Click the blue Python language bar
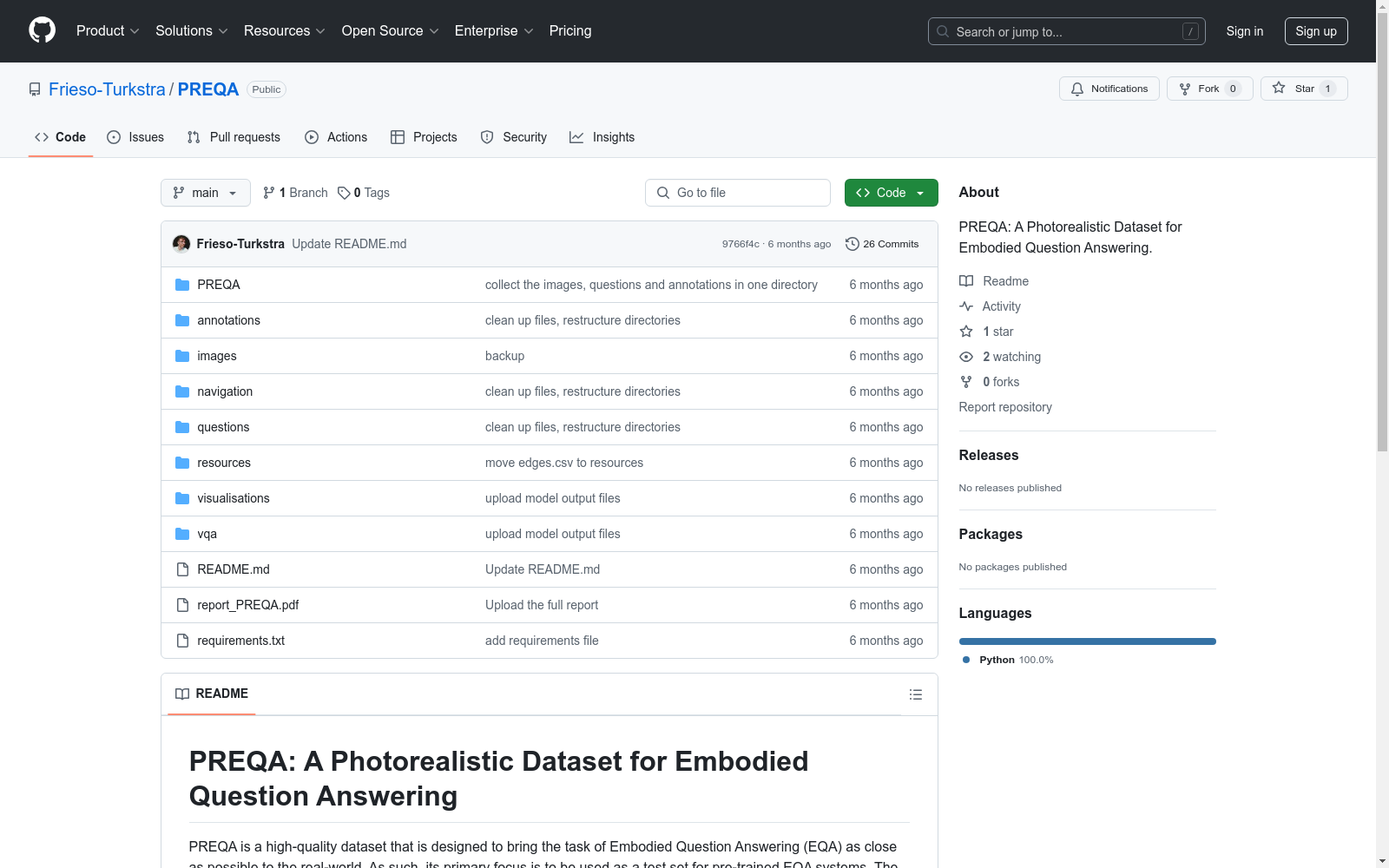The height and width of the screenshot is (868, 1389). 1088,641
